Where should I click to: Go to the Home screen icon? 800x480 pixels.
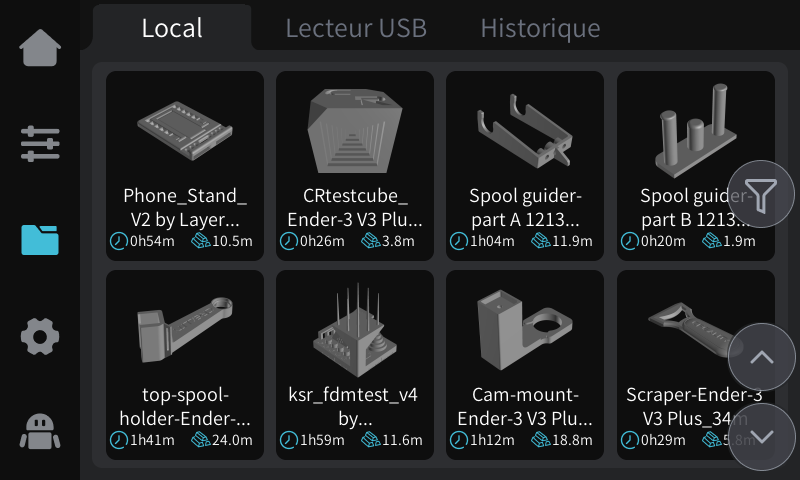tap(40, 48)
